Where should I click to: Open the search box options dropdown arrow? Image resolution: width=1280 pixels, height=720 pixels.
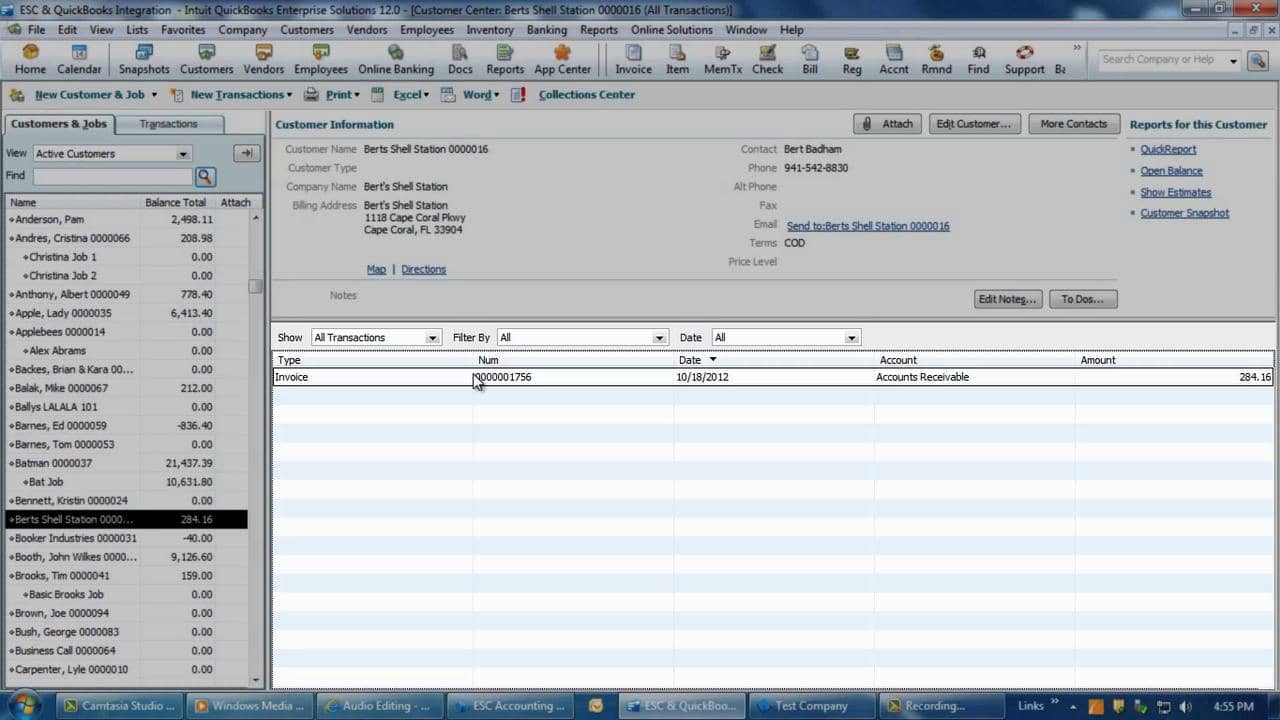coord(1233,61)
